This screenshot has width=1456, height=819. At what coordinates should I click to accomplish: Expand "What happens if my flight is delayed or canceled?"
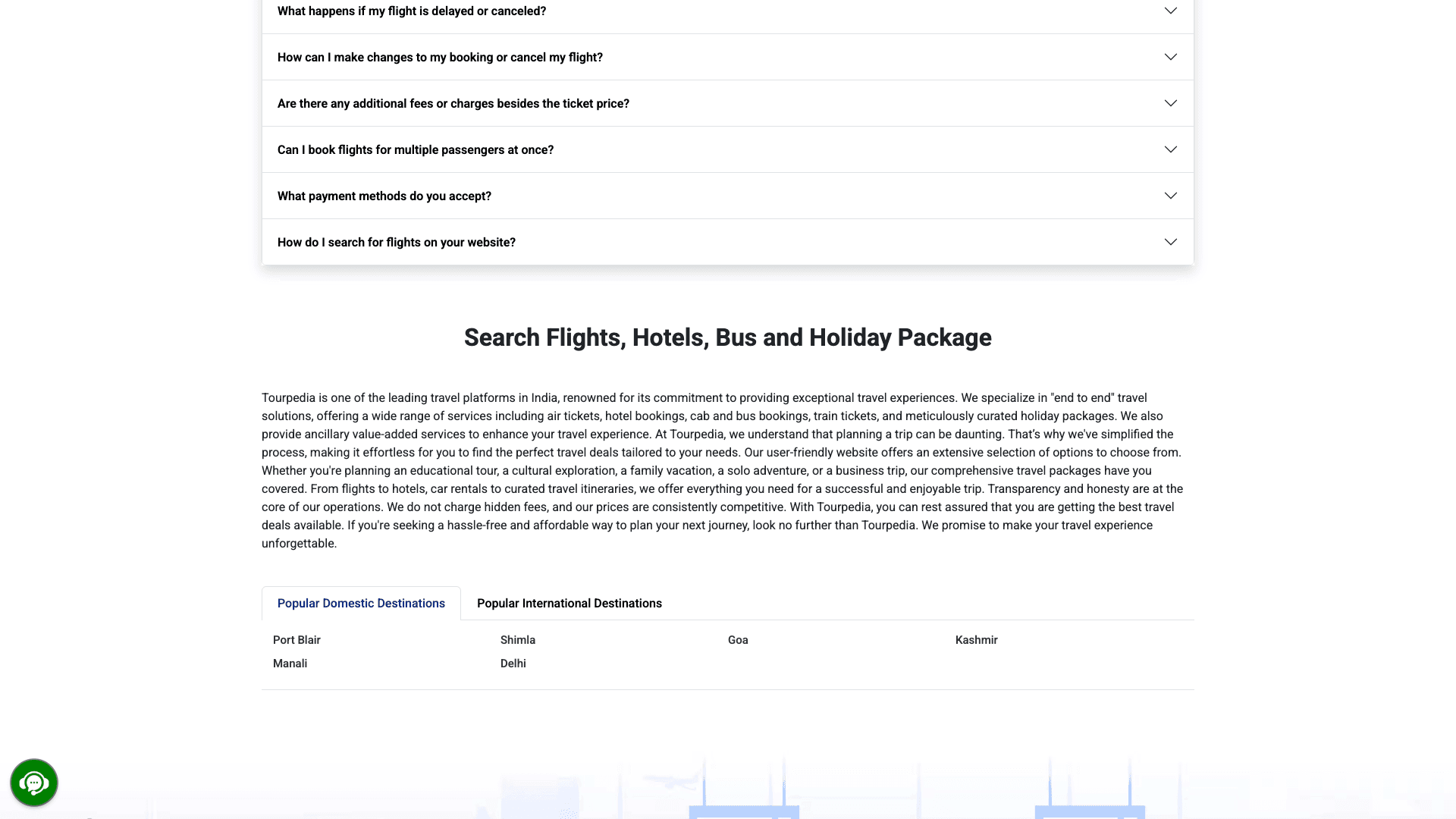pyautogui.click(x=412, y=11)
